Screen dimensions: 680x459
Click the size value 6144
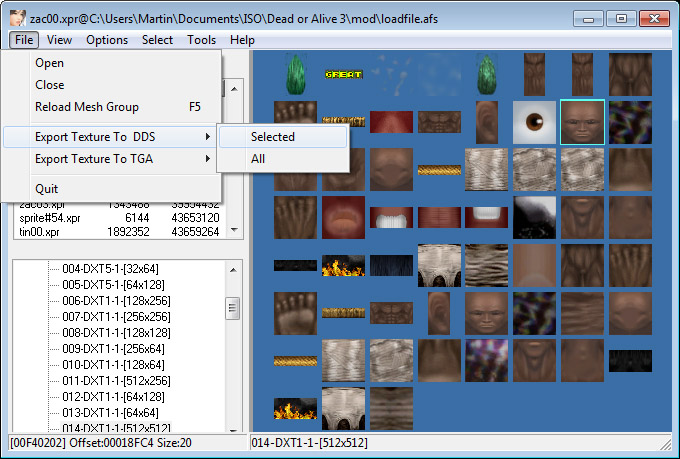coord(137,218)
